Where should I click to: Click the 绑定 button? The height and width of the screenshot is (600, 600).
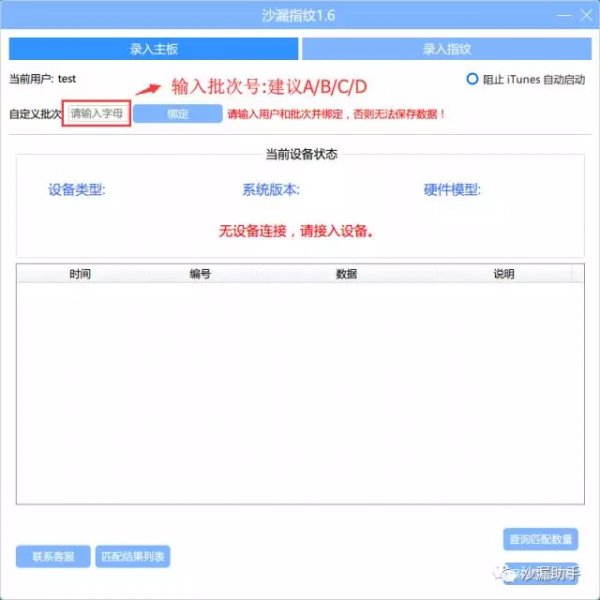(178, 114)
